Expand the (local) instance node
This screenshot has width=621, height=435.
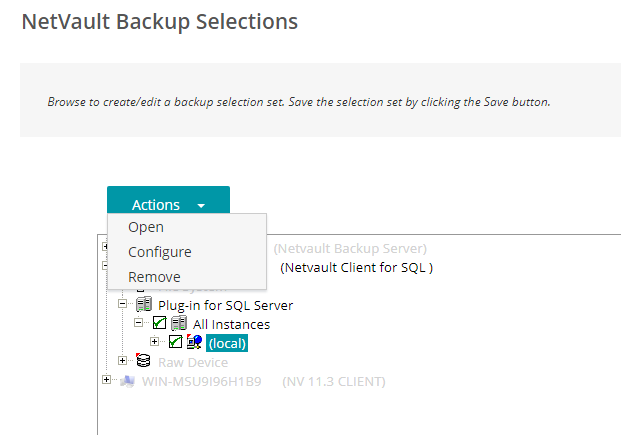(x=154, y=342)
